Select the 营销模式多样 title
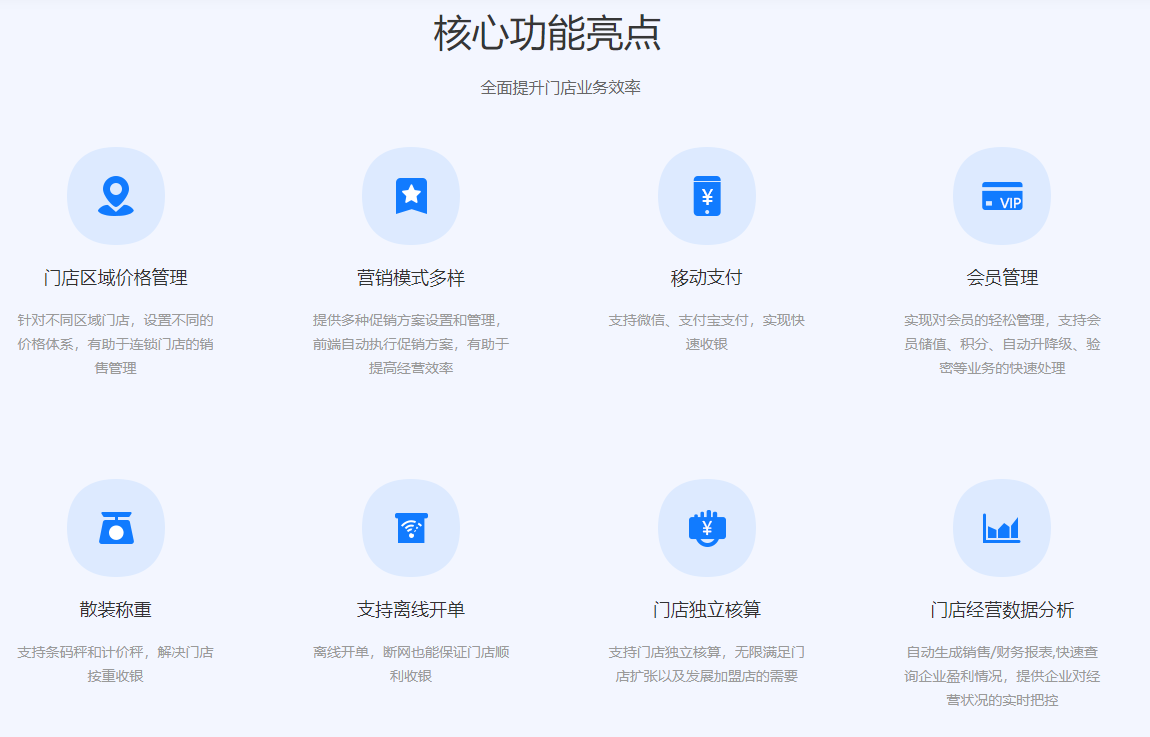The image size is (1150, 737). click(x=411, y=278)
